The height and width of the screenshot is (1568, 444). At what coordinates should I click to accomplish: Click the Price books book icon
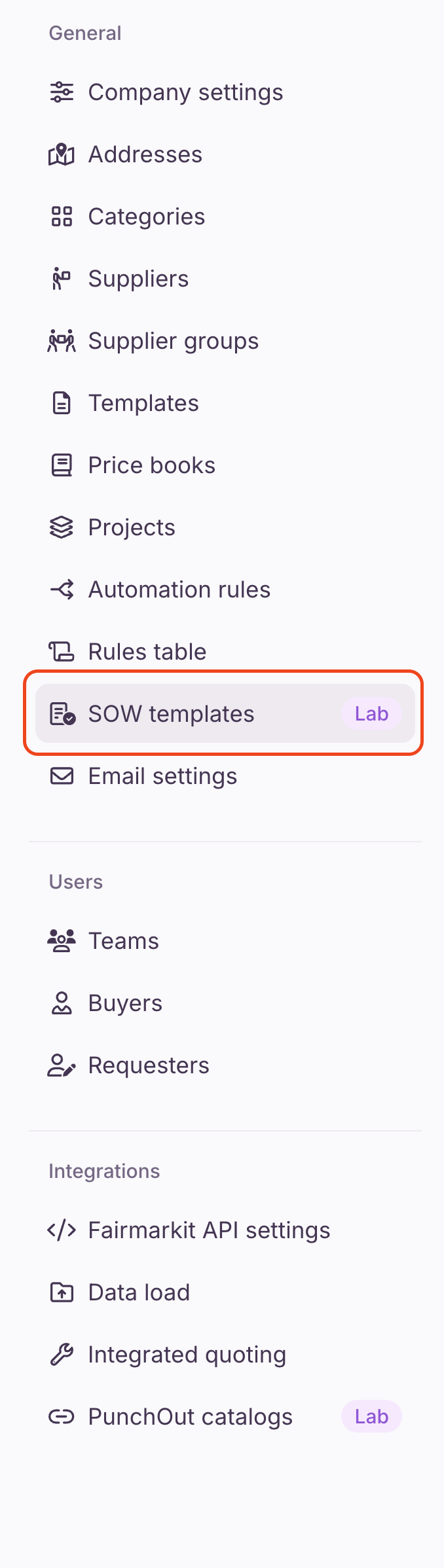click(x=62, y=465)
